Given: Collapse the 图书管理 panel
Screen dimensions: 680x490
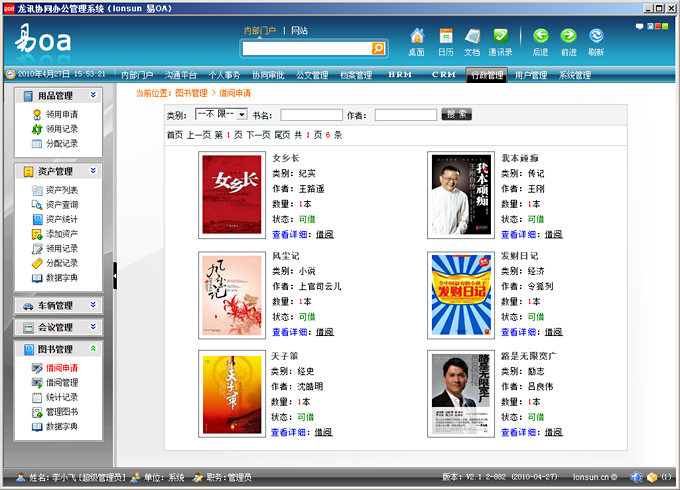Looking at the screenshot, I should [x=93, y=348].
